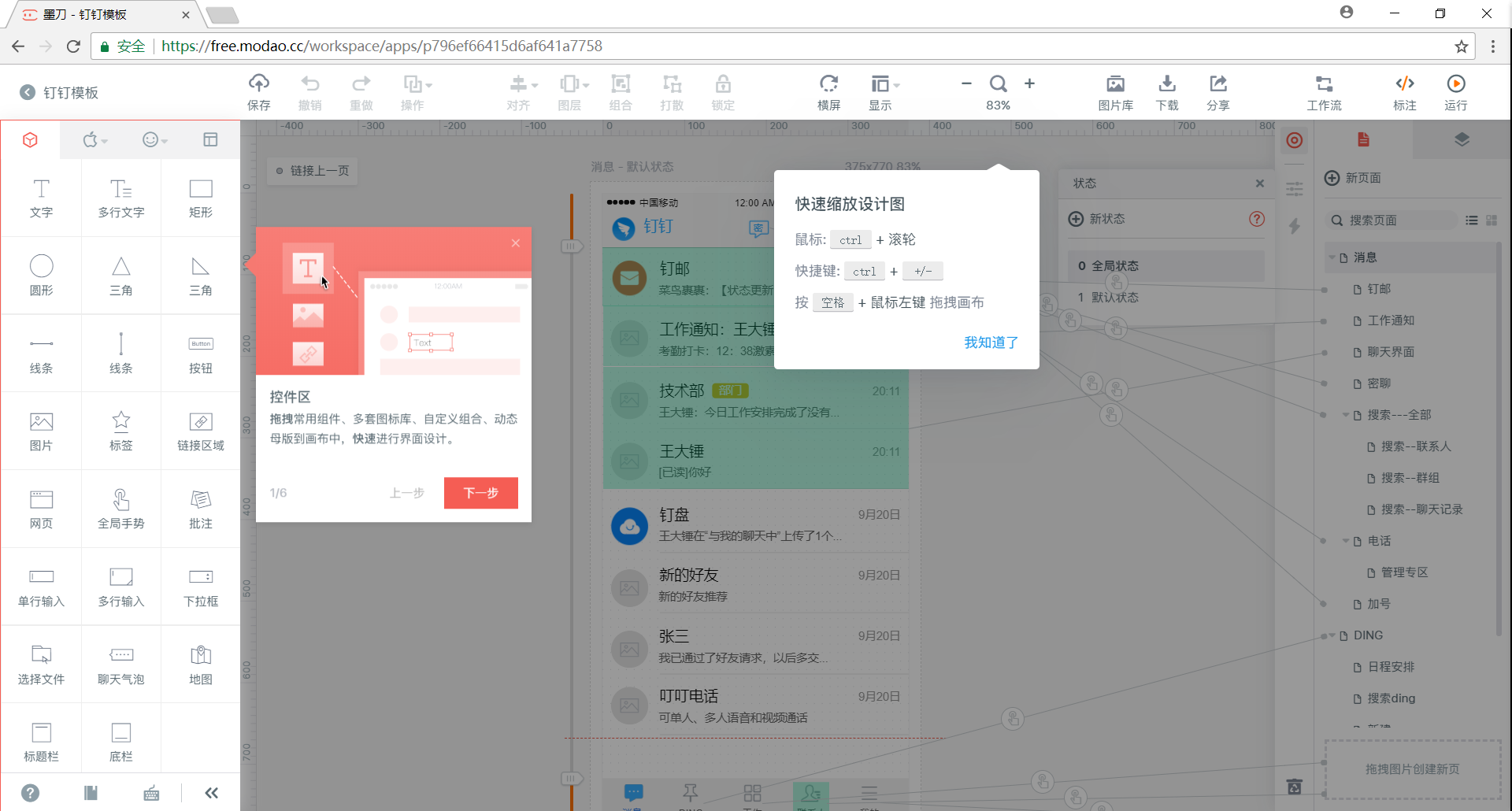Image resolution: width=1512 pixels, height=811 pixels.
Task: Click the 保存 save icon in the toolbar
Action: click(x=259, y=92)
